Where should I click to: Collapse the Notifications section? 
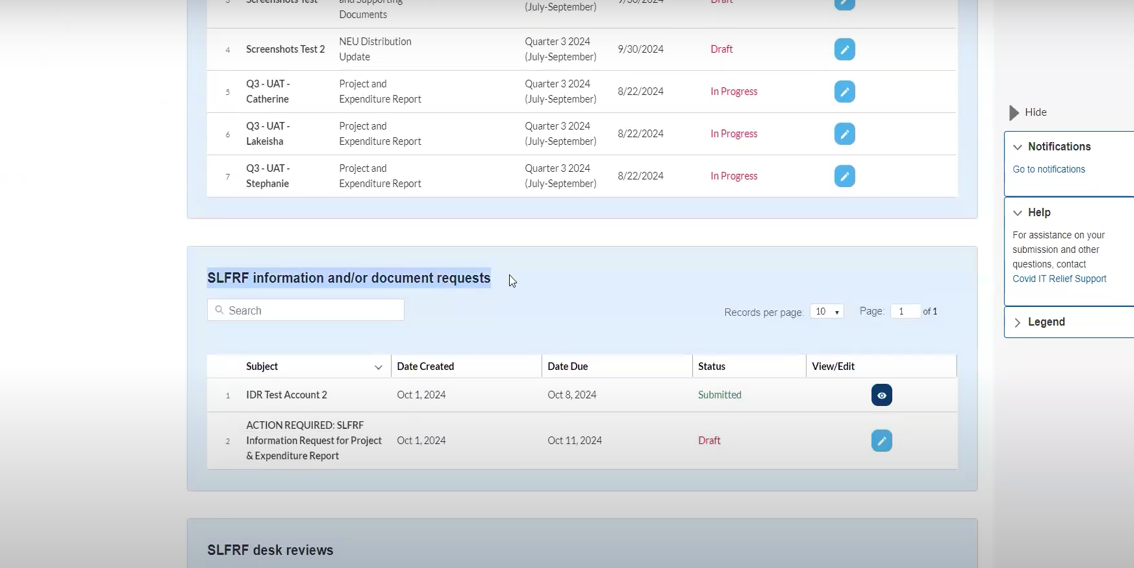[x=1018, y=147]
